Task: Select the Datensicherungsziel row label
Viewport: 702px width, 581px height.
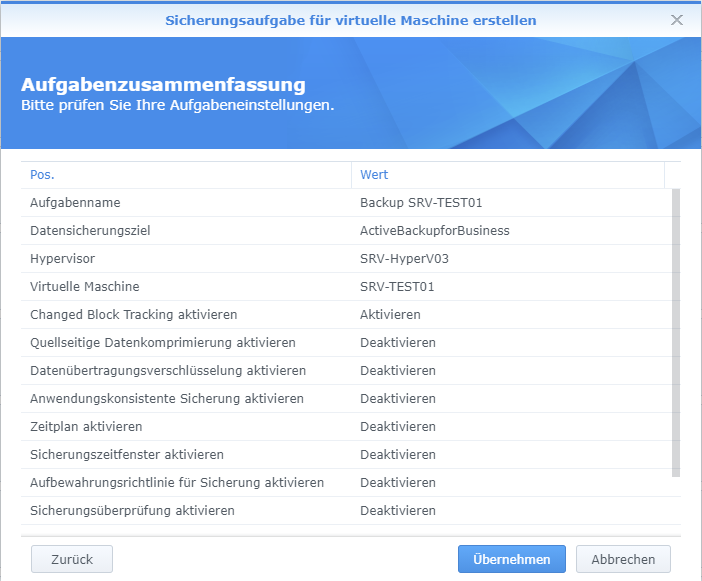Action: tap(90, 231)
